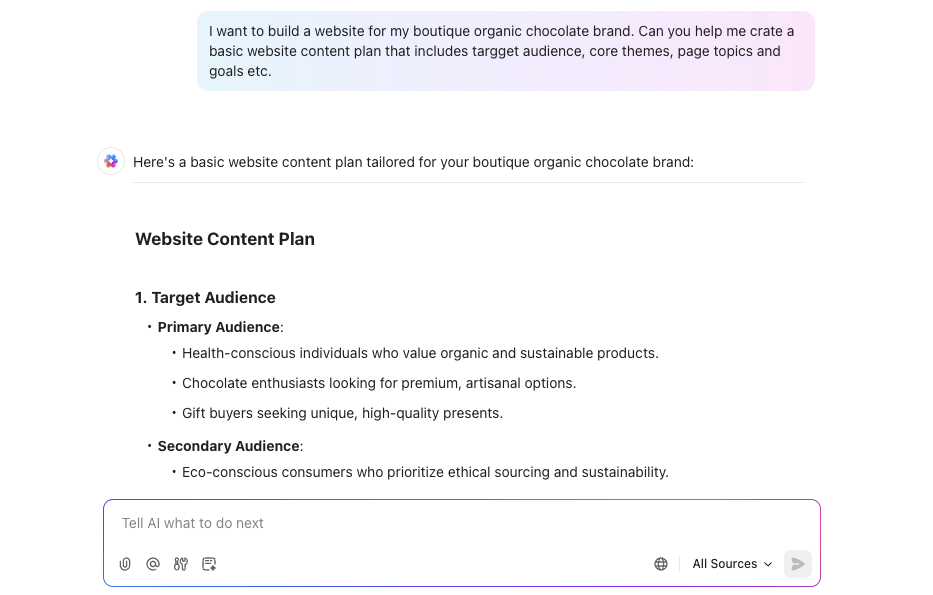
Task: Click the "Eco-conscious consumers" bullet text
Action: coord(425,472)
